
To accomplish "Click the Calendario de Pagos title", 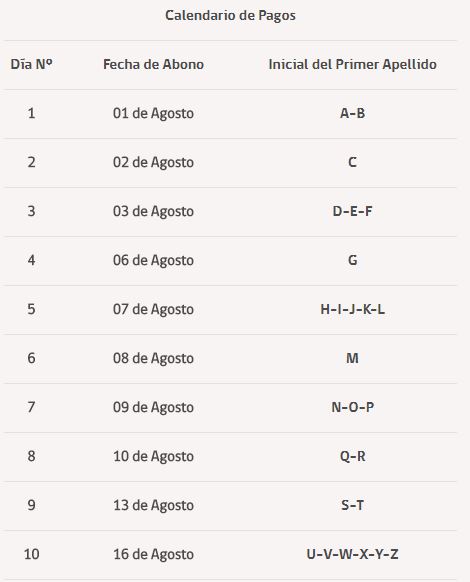I will click(230, 16).
